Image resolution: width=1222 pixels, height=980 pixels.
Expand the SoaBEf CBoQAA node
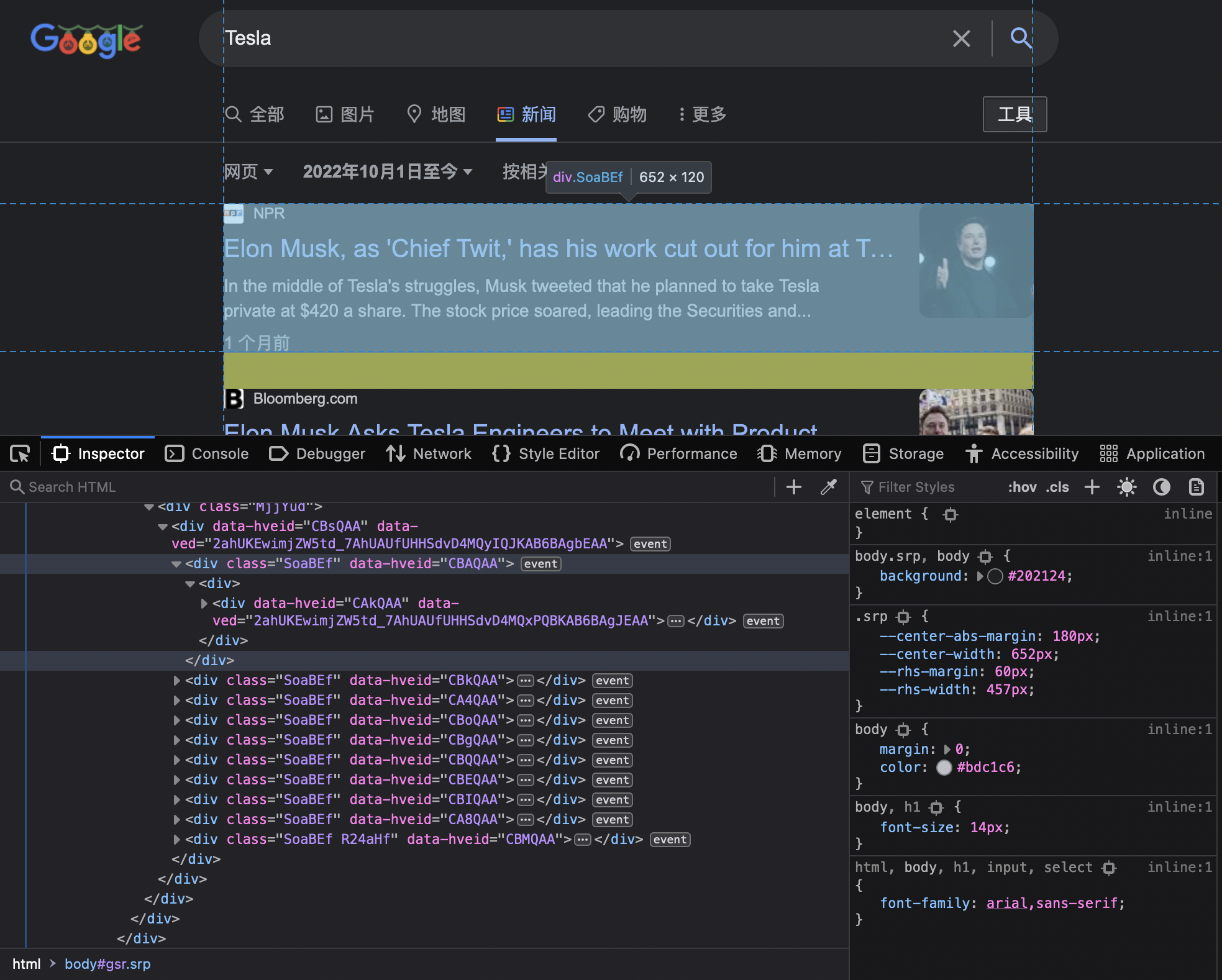[x=176, y=720]
